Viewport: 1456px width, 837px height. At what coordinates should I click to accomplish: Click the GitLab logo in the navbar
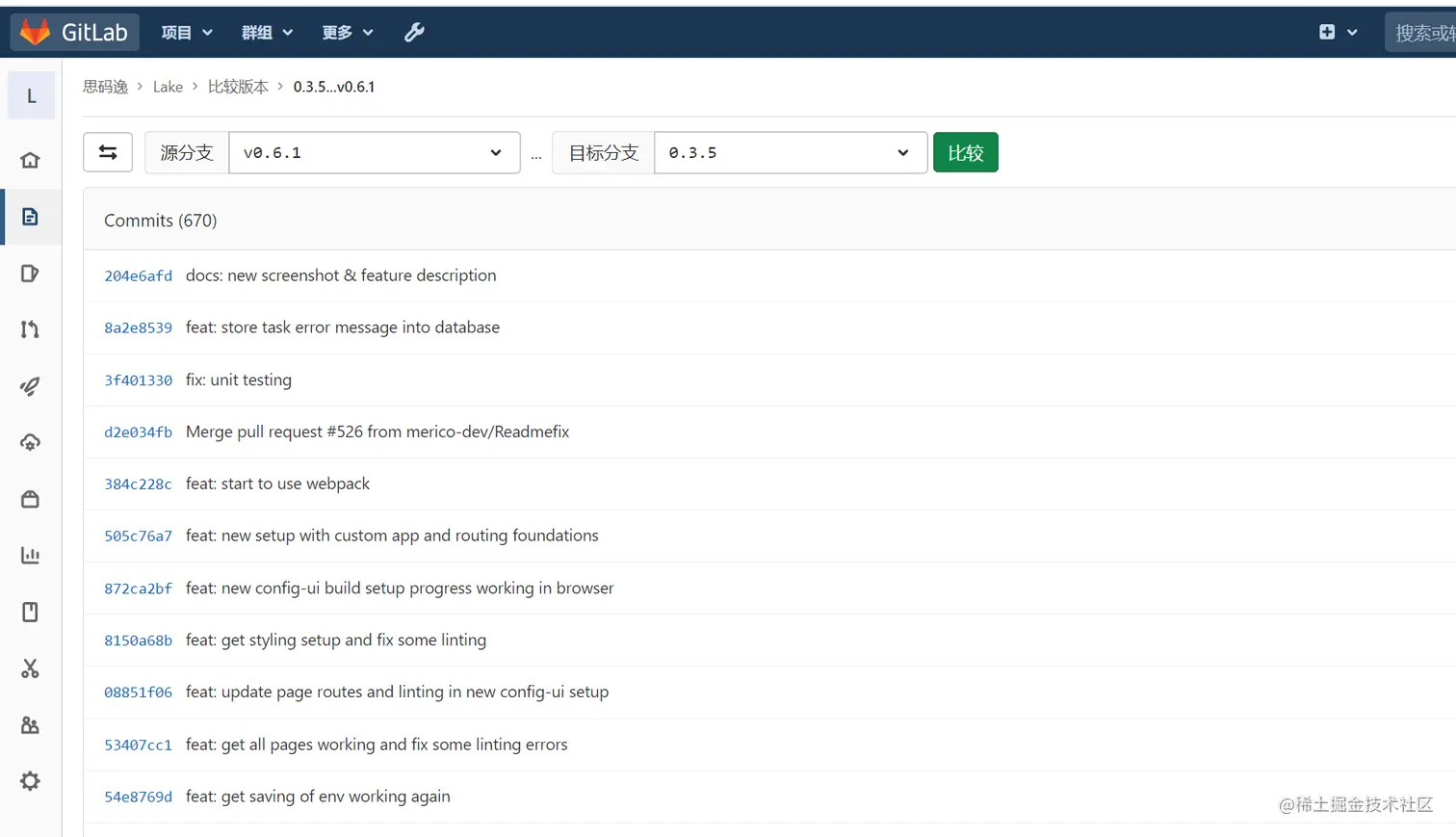point(75,32)
